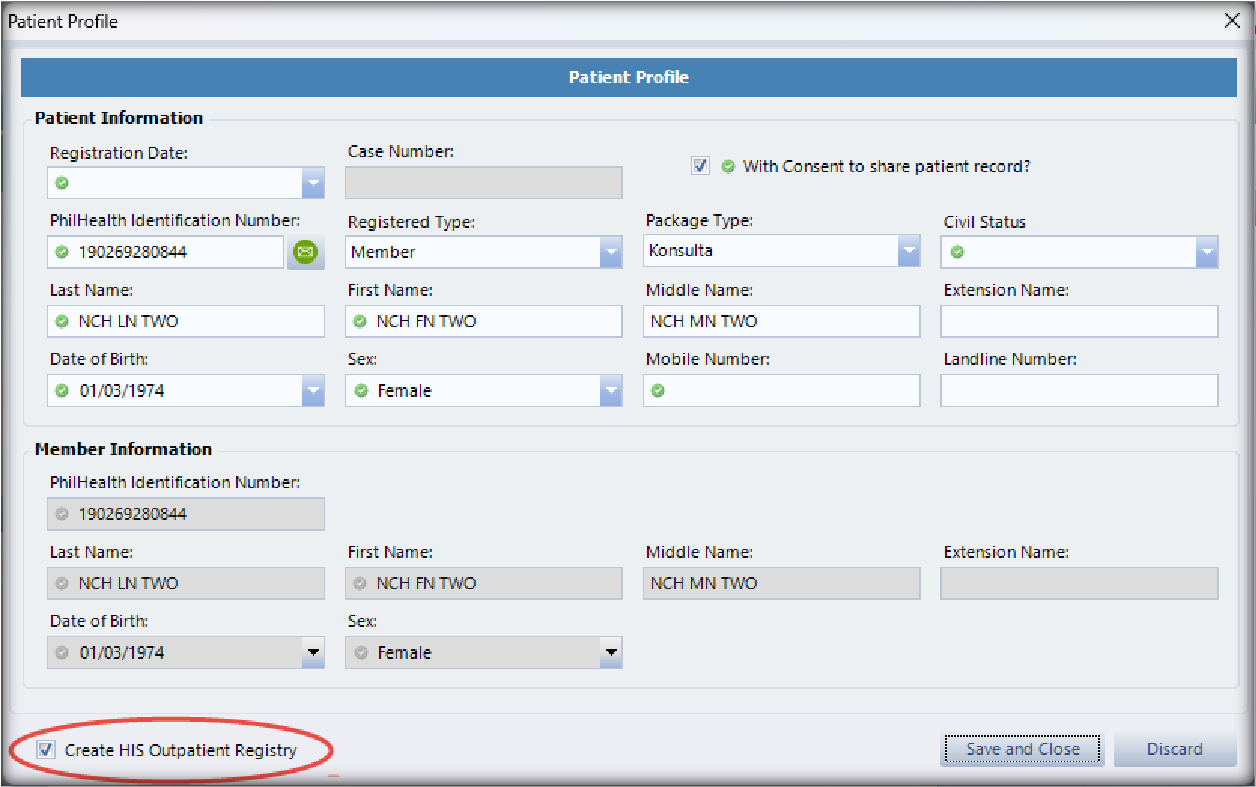Toggle the consent to share patient record checkbox
1256x787 pixels.
pos(700,166)
